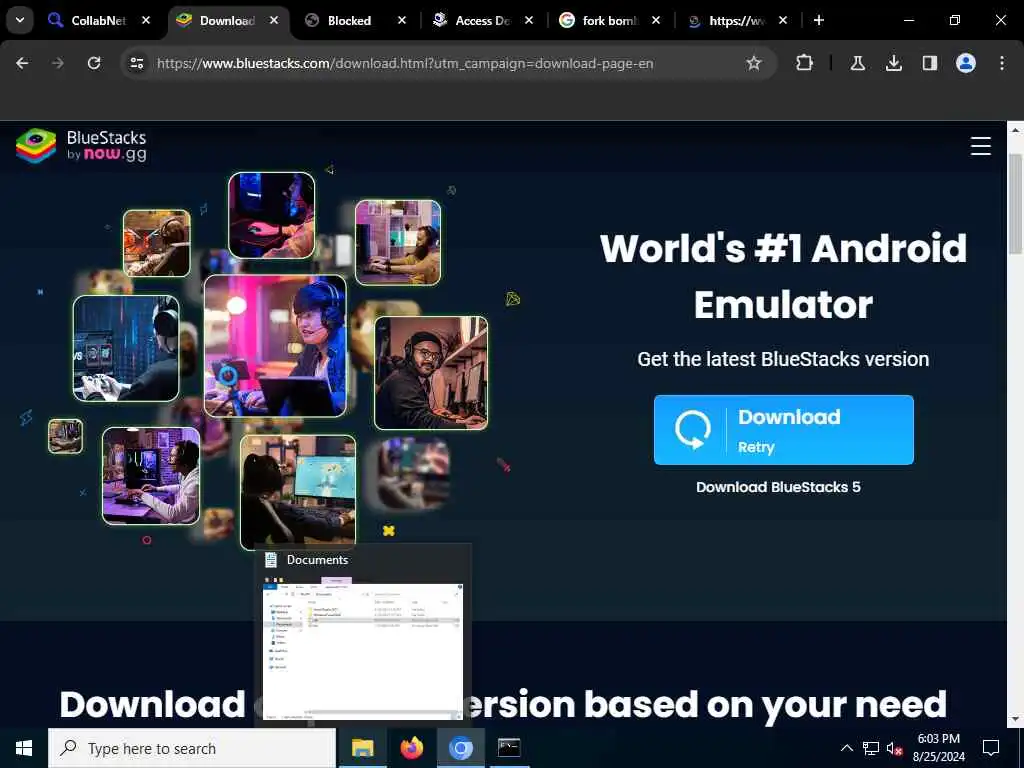Open Chrome Labs flask icon
This screenshot has width=1024, height=768.
coord(857,63)
